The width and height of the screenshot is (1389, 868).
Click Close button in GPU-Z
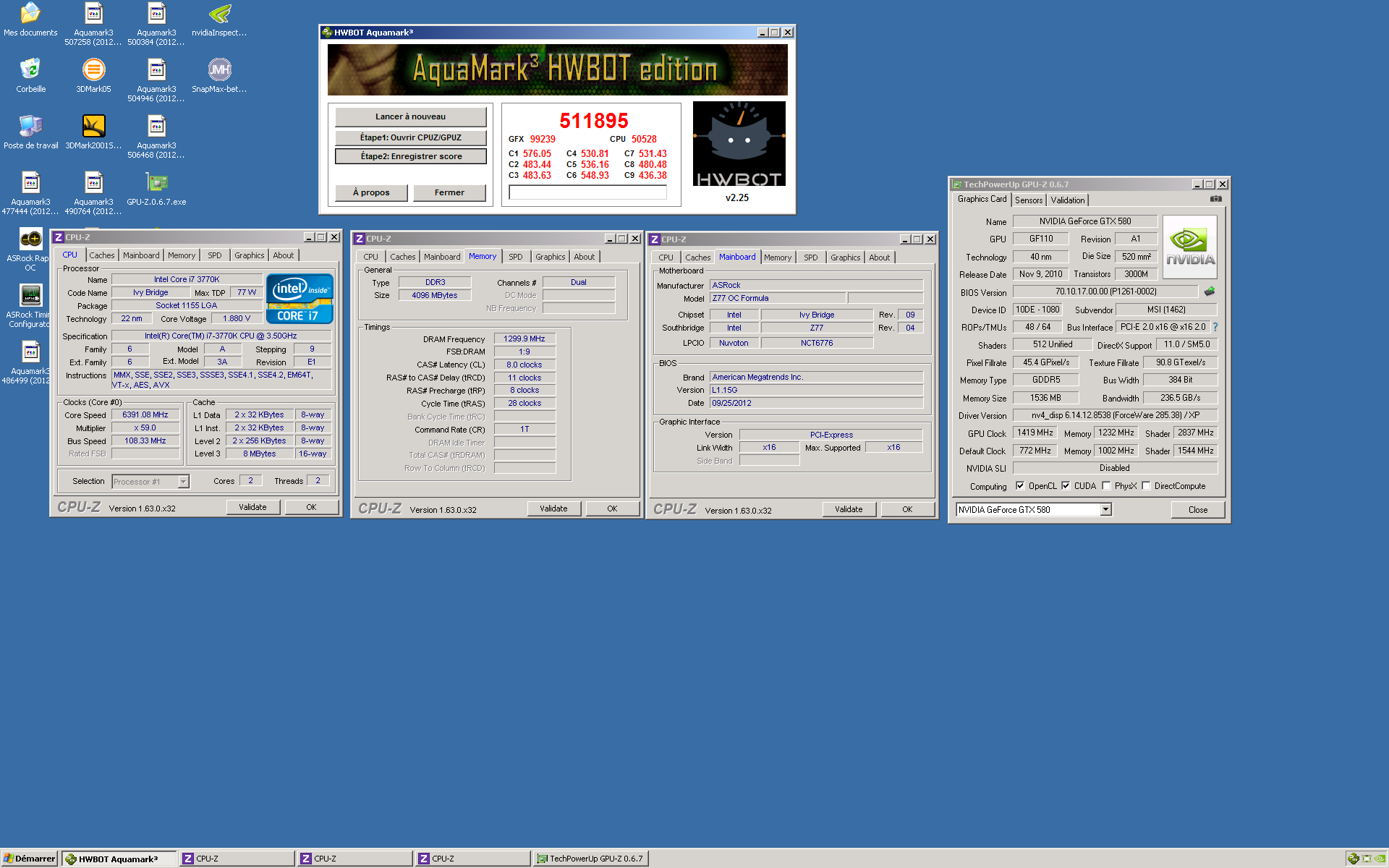point(1198,510)
